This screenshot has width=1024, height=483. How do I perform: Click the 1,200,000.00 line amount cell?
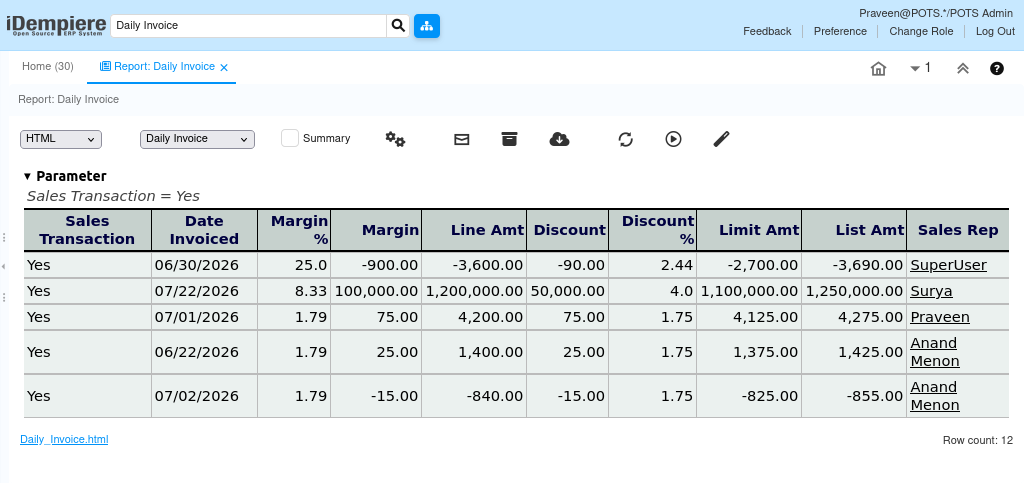coord(474,291)
